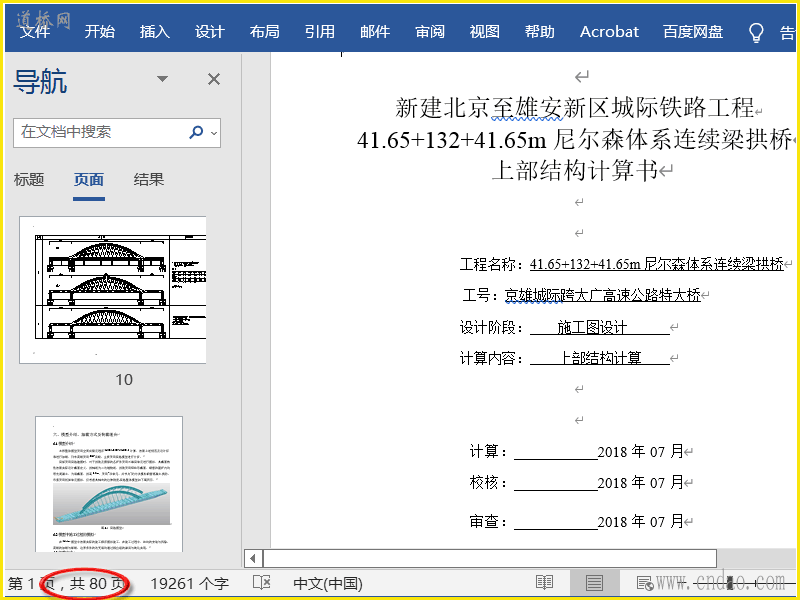
Task: Open the 文件 menu
Action: [x=35, y=32]
